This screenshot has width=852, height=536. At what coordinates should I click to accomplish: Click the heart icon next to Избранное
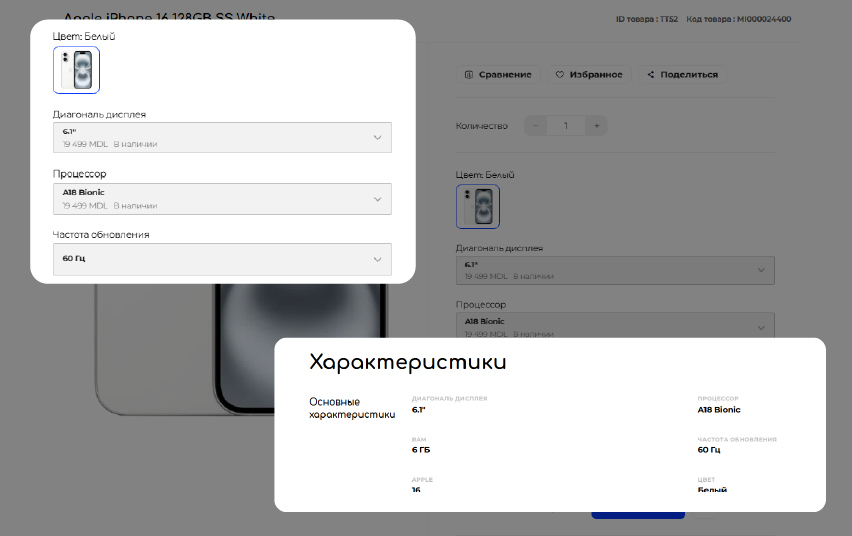[x=560, y=74]
